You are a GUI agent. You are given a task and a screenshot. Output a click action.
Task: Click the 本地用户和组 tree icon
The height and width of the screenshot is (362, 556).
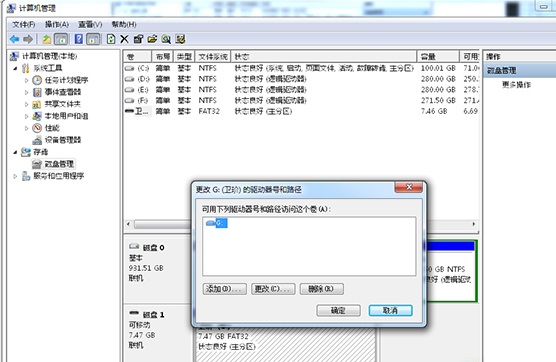pos(37,116)
